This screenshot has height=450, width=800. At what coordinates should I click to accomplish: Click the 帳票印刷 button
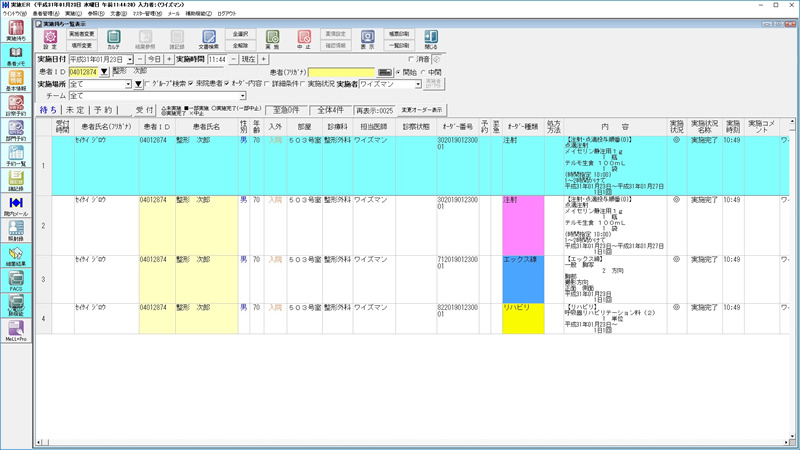pyautogui.click(x=399, y=34)
